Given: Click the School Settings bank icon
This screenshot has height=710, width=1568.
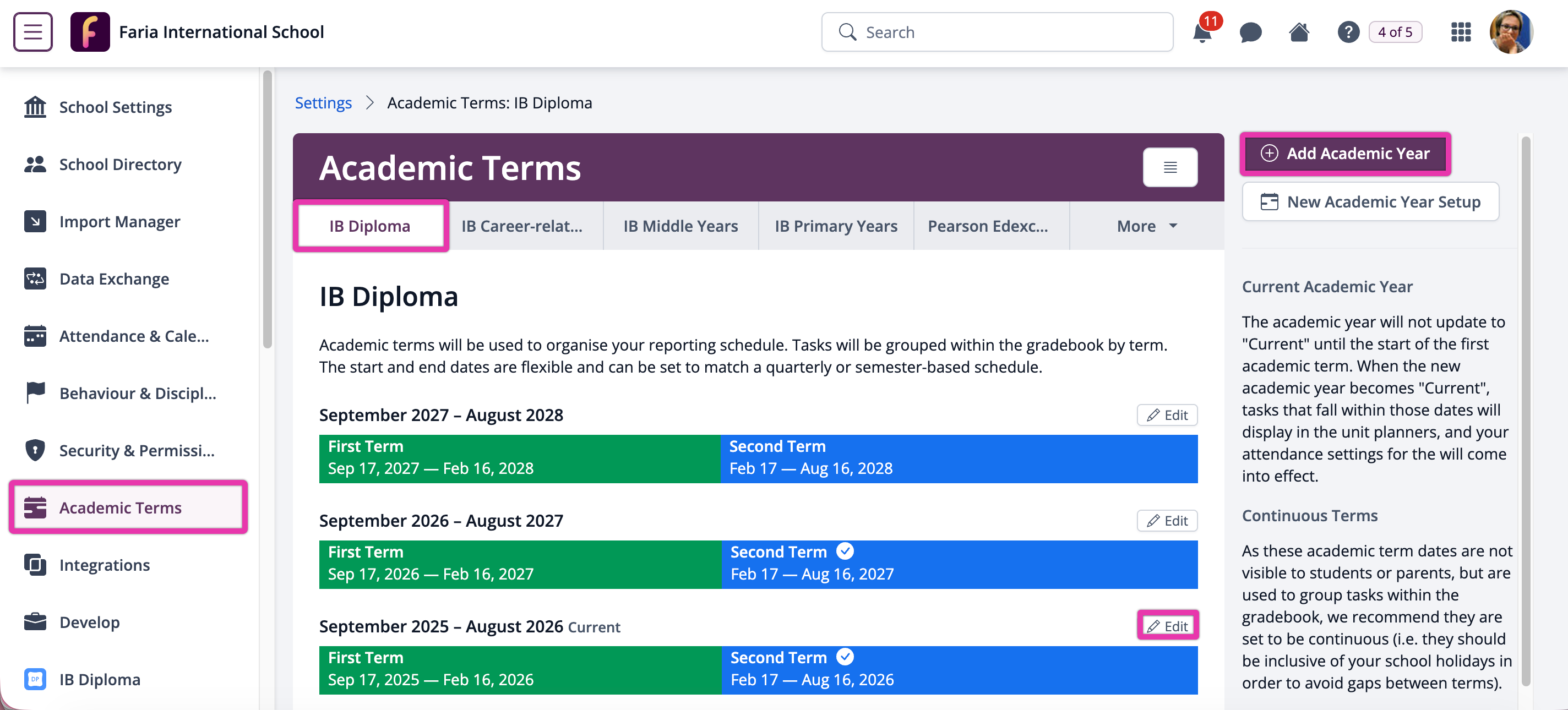Looking at the screenshot, I should click(35, 107).
